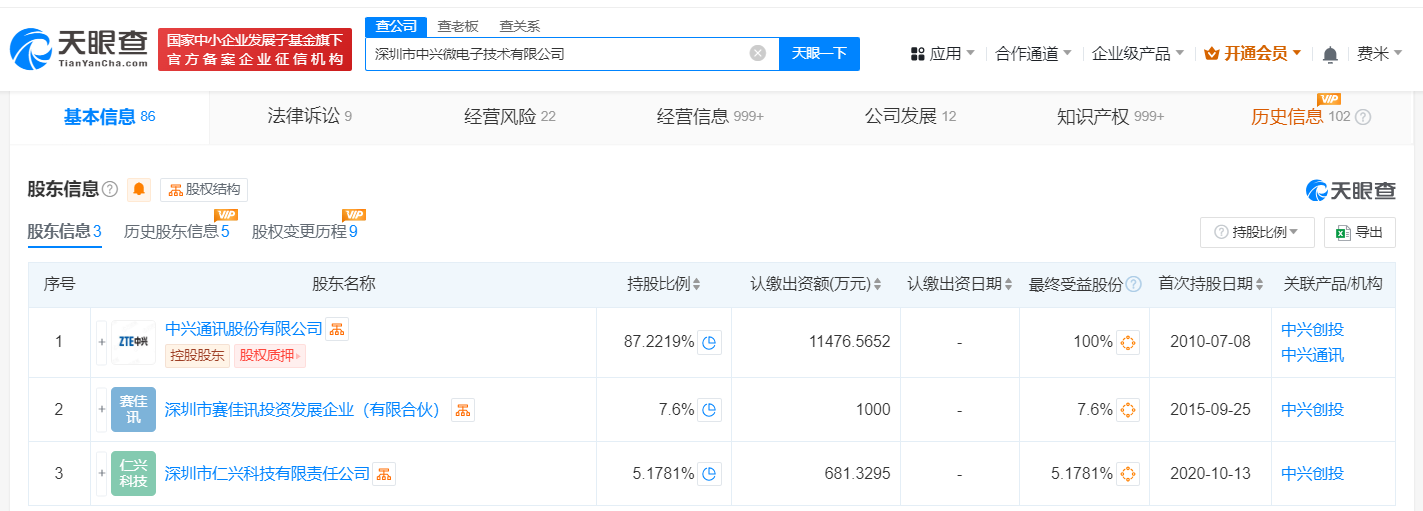The image size is (1423, 511).
Task: Sort by 认缴出资额(万元) column
Action: pyautogui.click(x=877, y=285)
